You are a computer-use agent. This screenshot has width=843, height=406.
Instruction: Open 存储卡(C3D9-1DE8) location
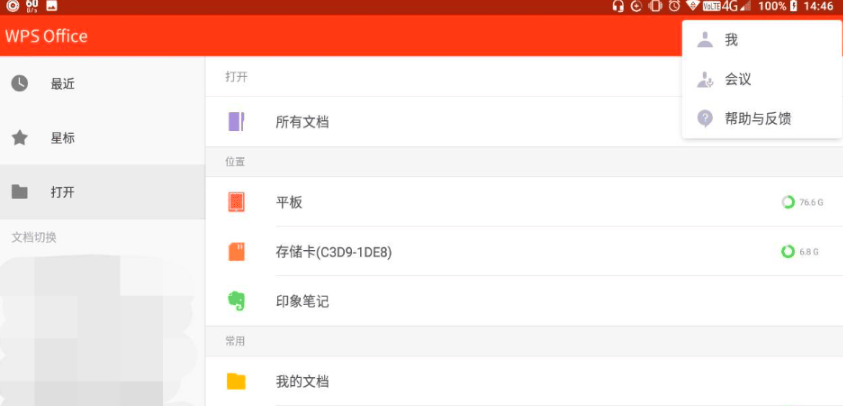point(524,252)
